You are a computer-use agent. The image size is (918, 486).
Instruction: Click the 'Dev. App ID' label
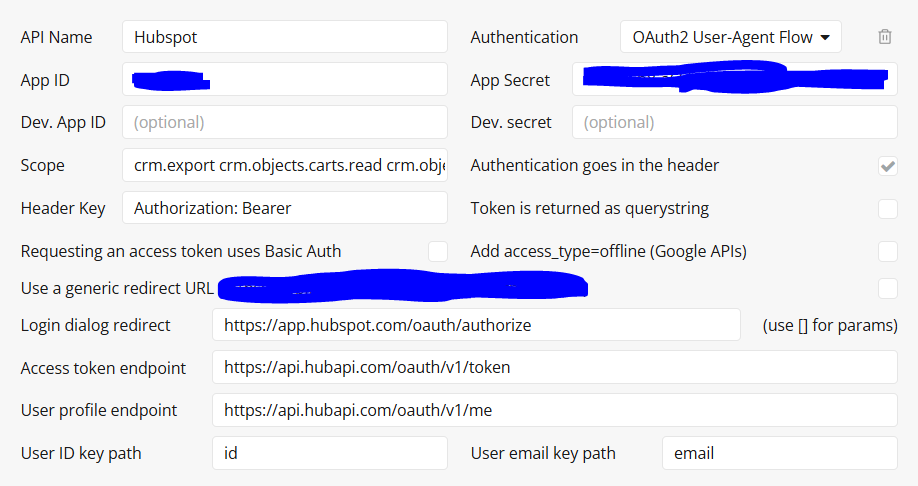pyautogui.click(x=63, y=122)
